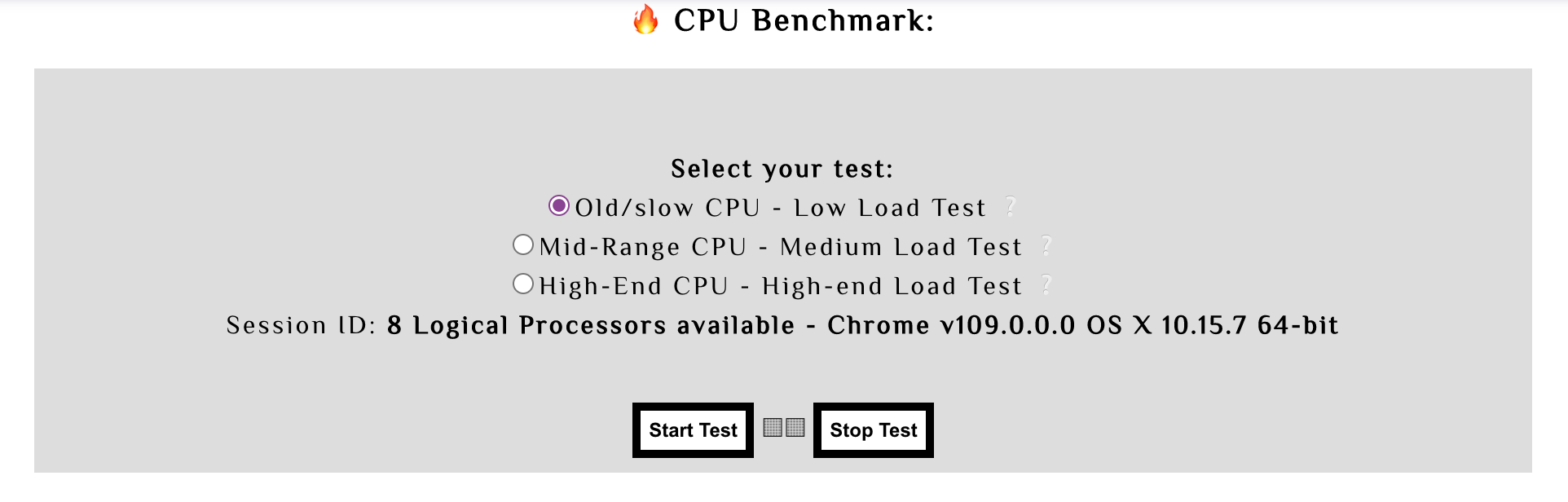Click the Mid-Range CPU test label text
Screen dimensions: 1568x502
pyautogui.click(x=781, y=247)
